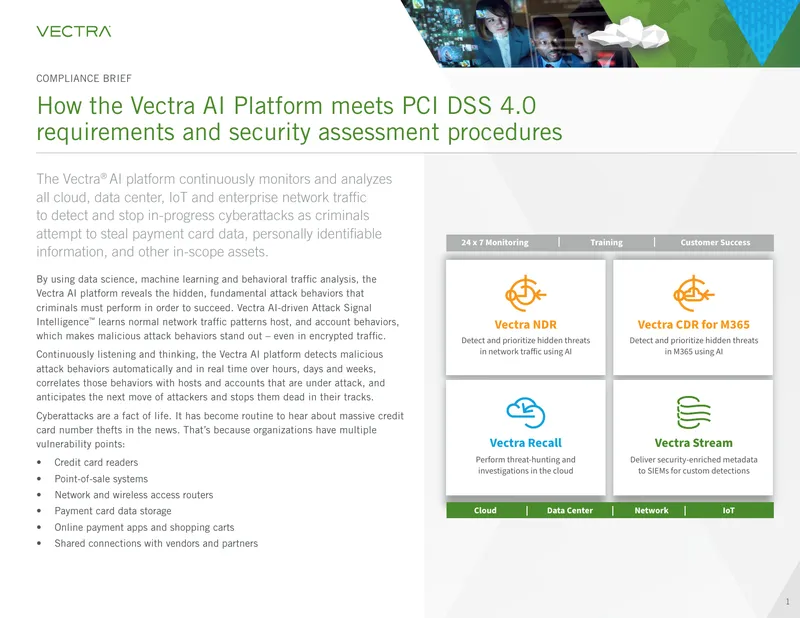The height and width of the screenshot is (618, 800).
Task: Select Network in the green bar
Action: tap(652, 510)
